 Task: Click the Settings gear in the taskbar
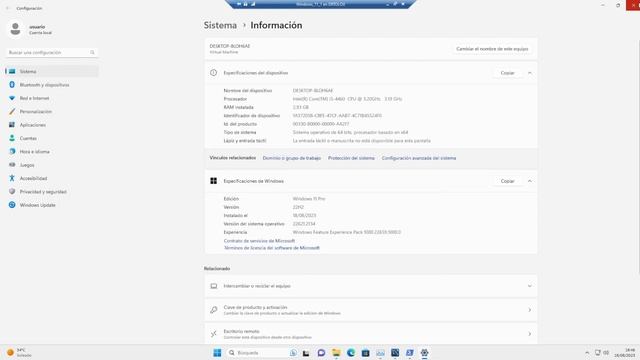coord(424,353)
